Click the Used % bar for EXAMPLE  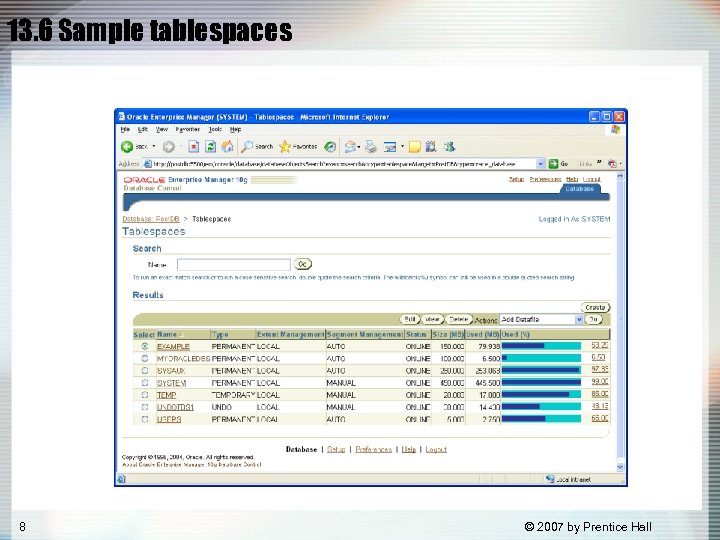tap(541, 346)
